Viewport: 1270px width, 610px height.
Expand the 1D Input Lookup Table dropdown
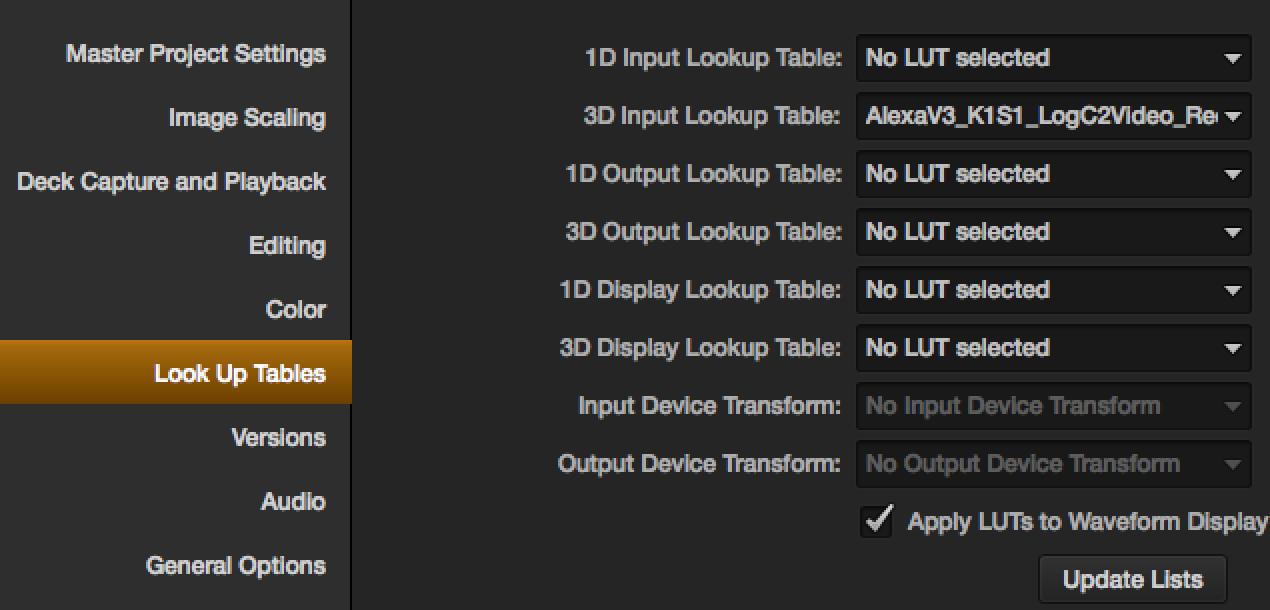coord(1053,58)
